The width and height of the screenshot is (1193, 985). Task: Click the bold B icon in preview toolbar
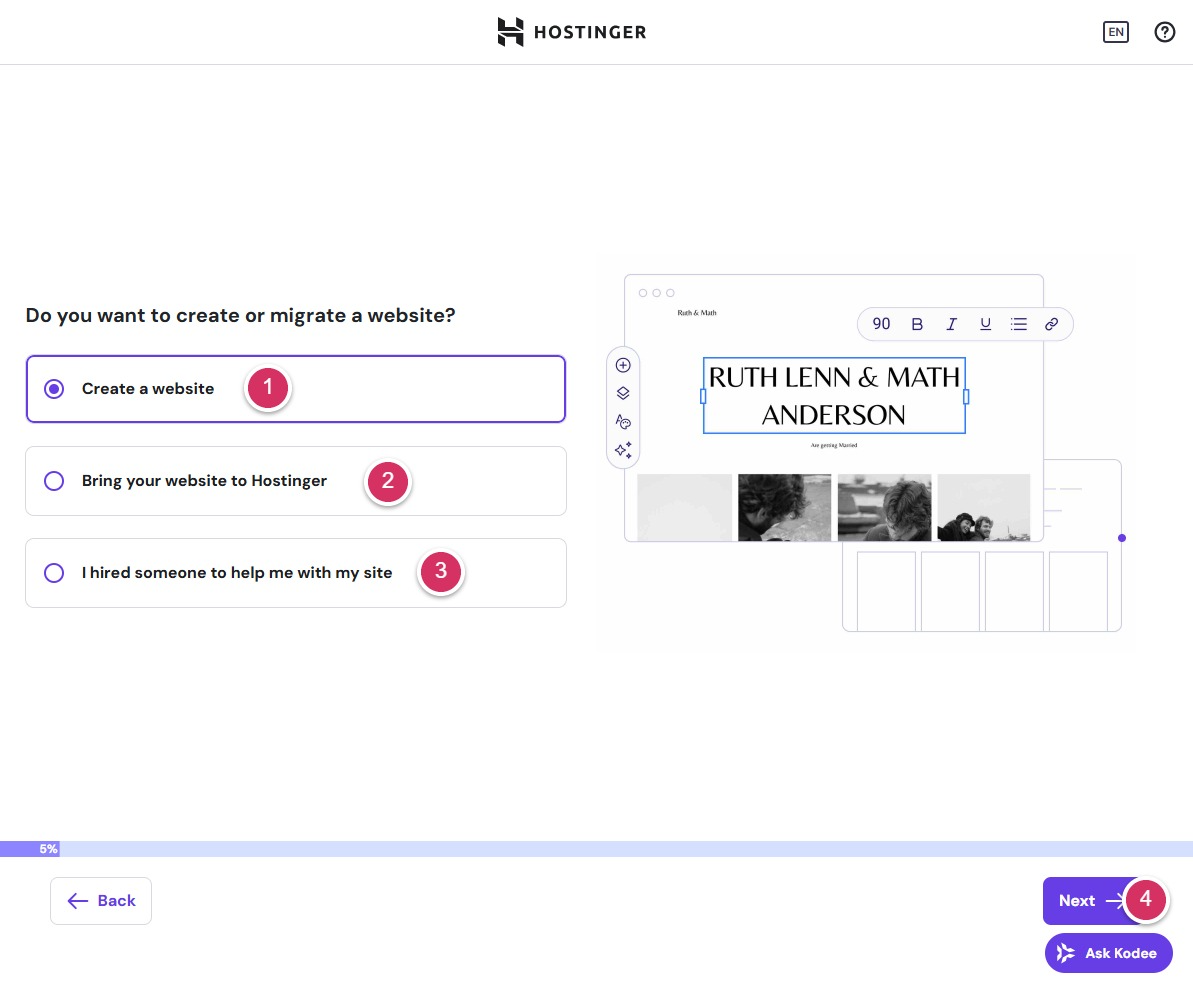[917, 324]
